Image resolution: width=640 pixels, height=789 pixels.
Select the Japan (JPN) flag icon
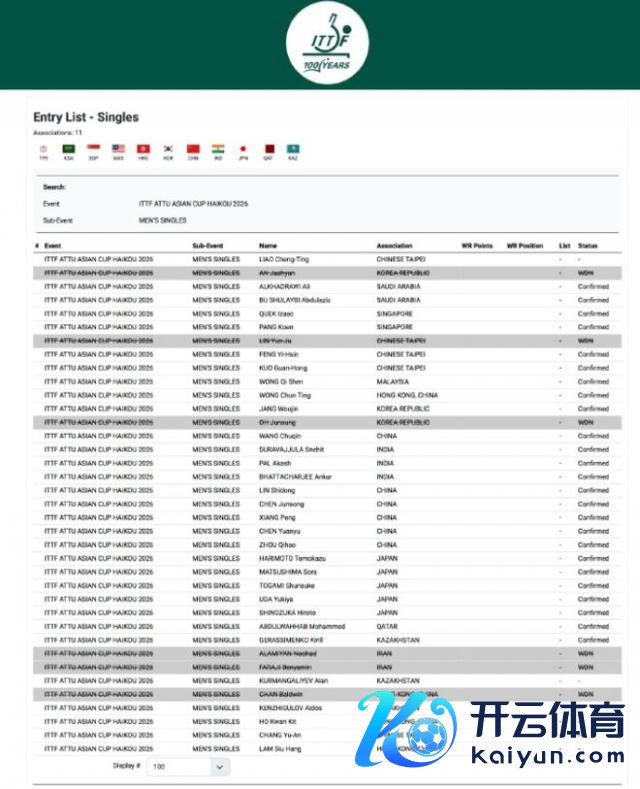coord(243,149)
